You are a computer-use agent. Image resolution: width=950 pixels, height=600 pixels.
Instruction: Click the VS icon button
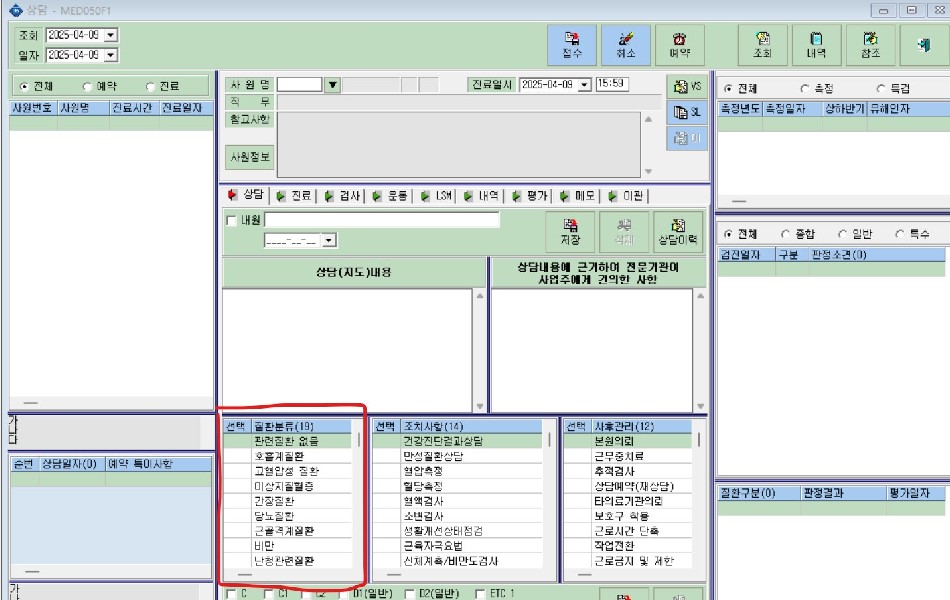(686, 87)
